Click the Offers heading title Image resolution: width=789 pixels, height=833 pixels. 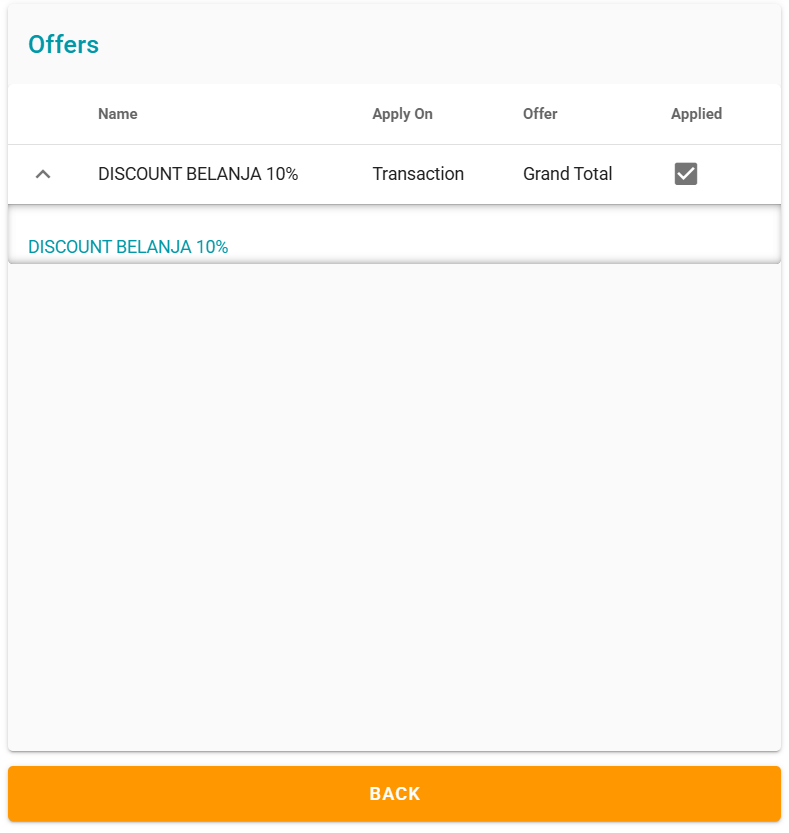pyautogui.click(x=63, y=45)
